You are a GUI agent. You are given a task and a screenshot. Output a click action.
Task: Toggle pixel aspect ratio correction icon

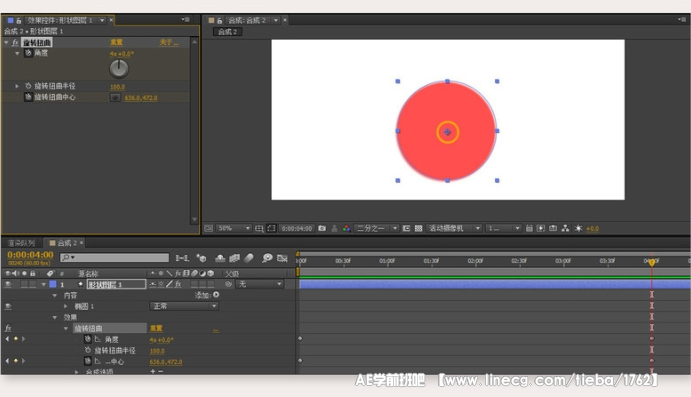click(529, 228)
